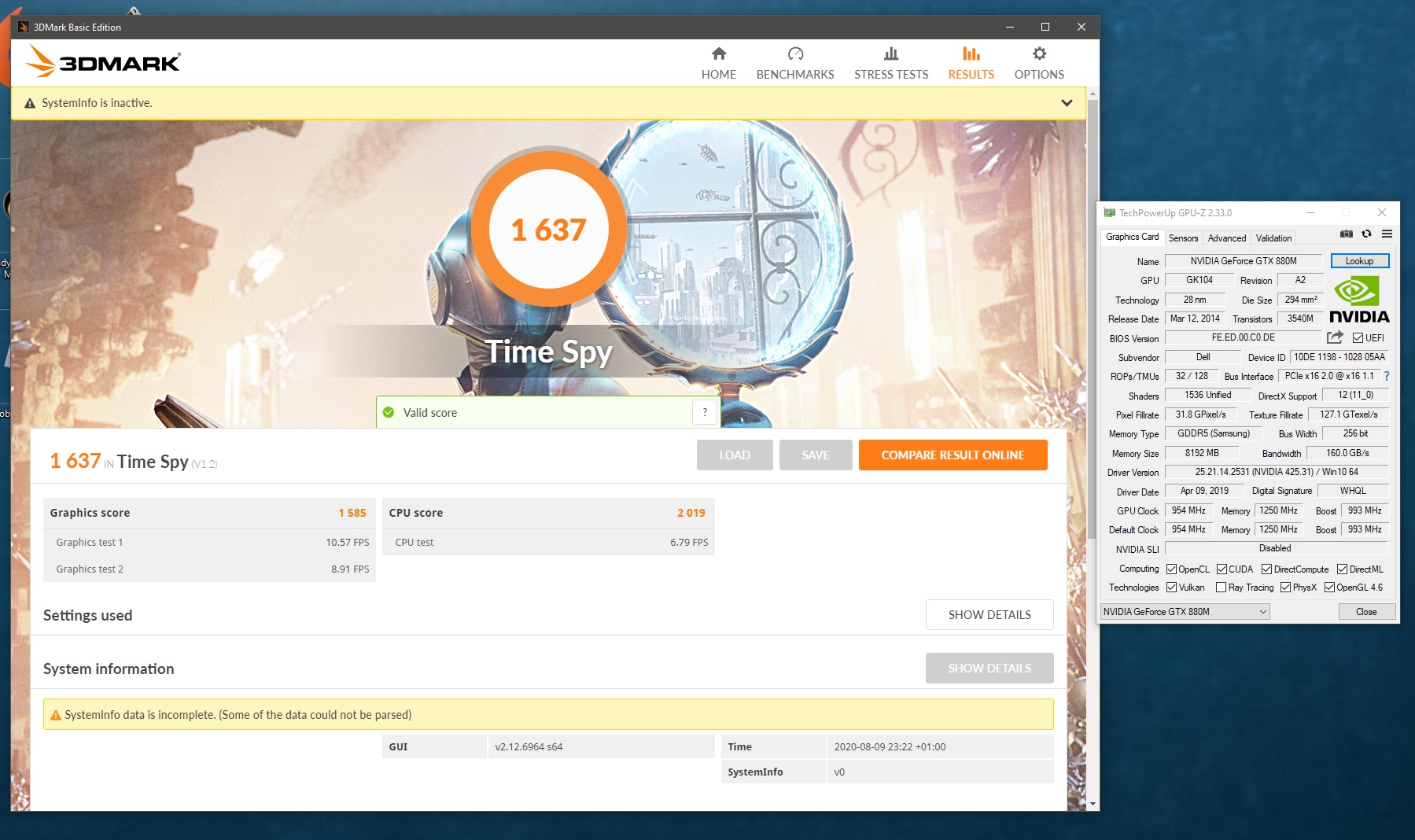Show details for Settings used
Screen dimensions: 1415x840
pos(989,614)
